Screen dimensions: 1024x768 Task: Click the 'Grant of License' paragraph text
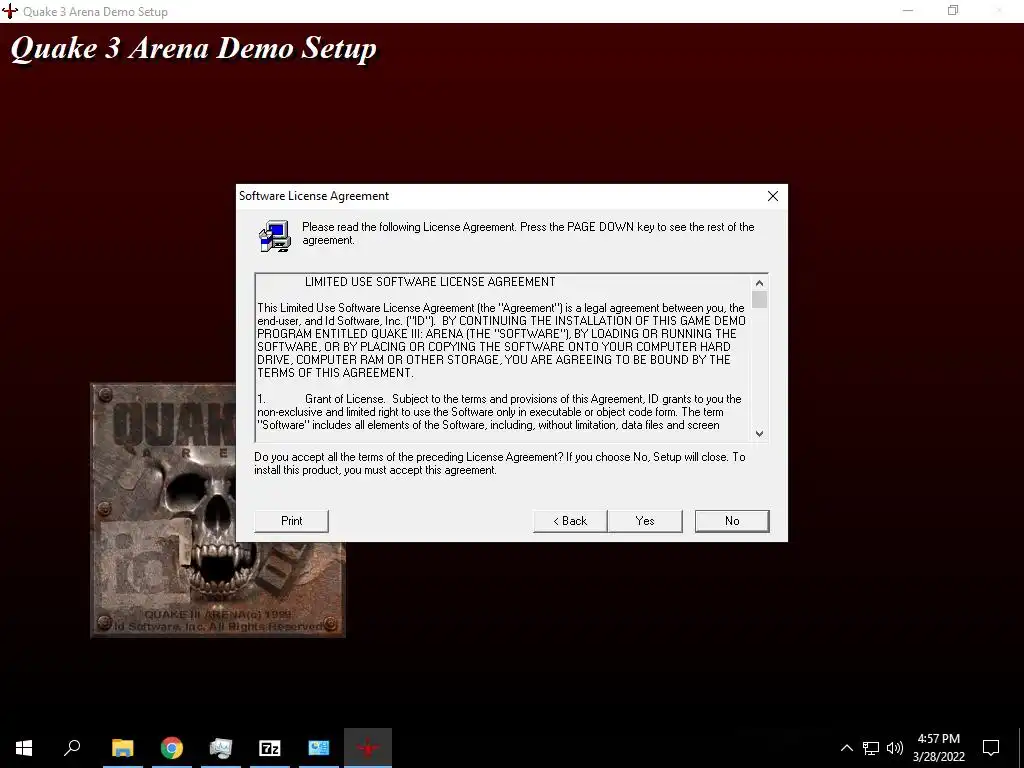[x=500, y=412]
